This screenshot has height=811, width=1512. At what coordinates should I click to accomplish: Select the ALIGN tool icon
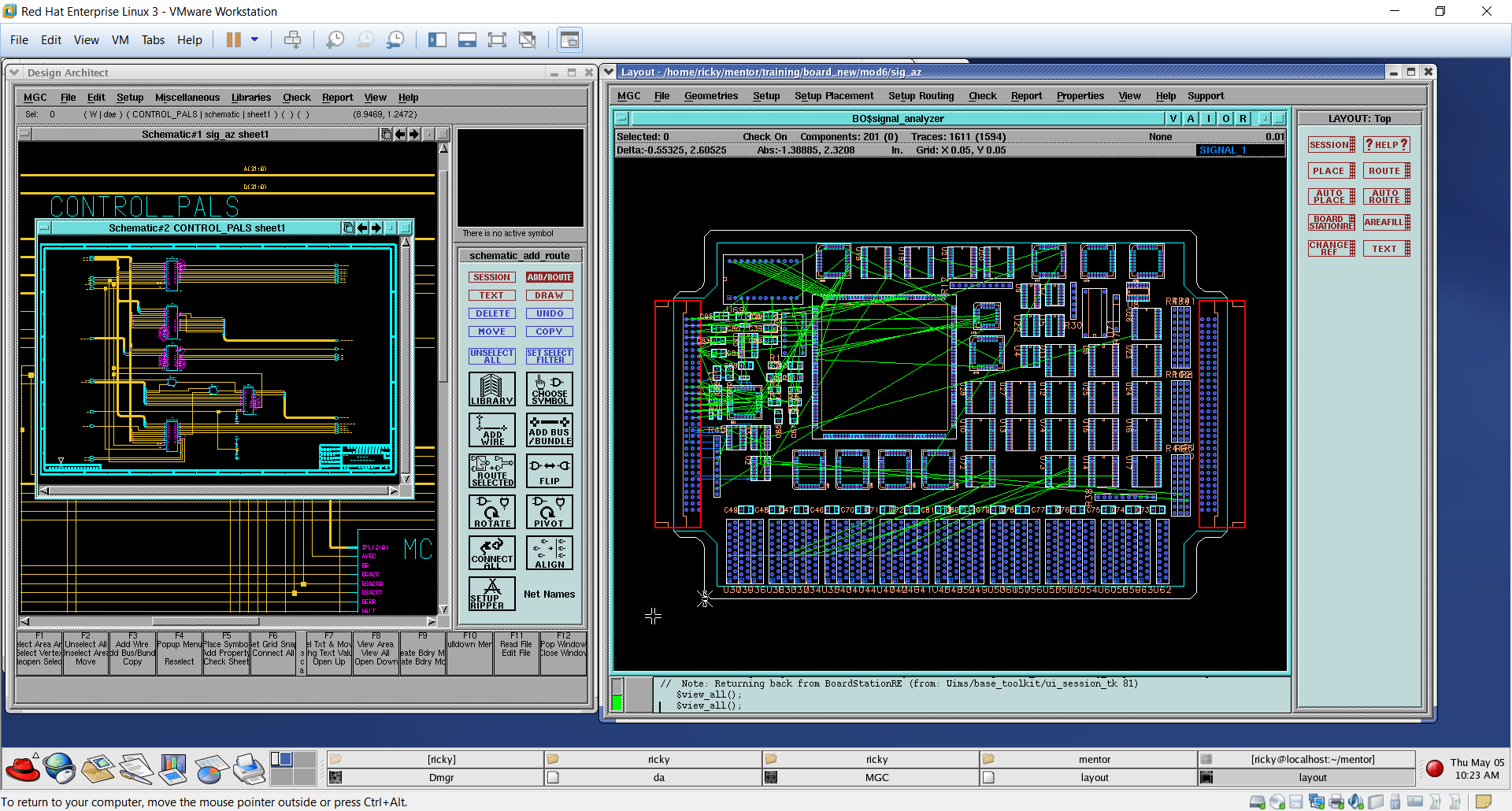(x=549, y=553)
